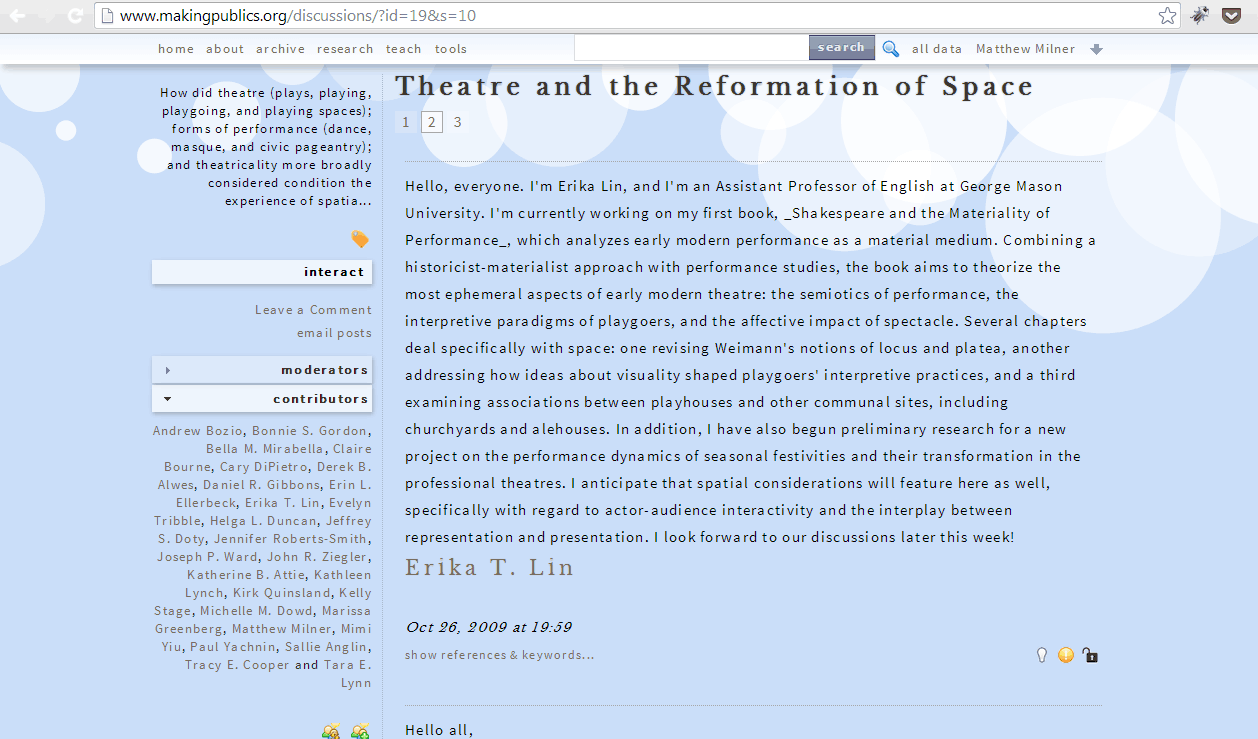Click the magnifying glass advanced search icon
The height and width of the screenshot is (739, 1258).
[891, 48]
